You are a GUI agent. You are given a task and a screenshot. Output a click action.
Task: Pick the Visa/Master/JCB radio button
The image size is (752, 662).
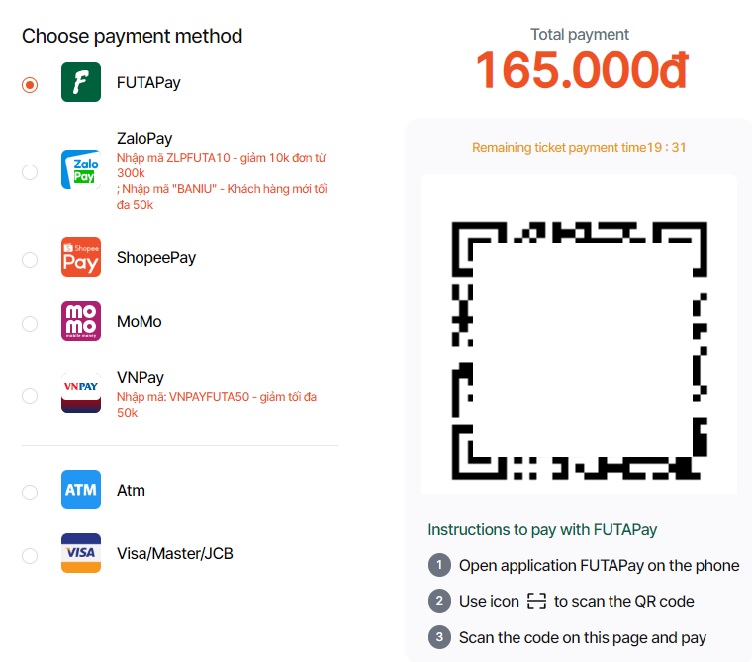[30, 555]
